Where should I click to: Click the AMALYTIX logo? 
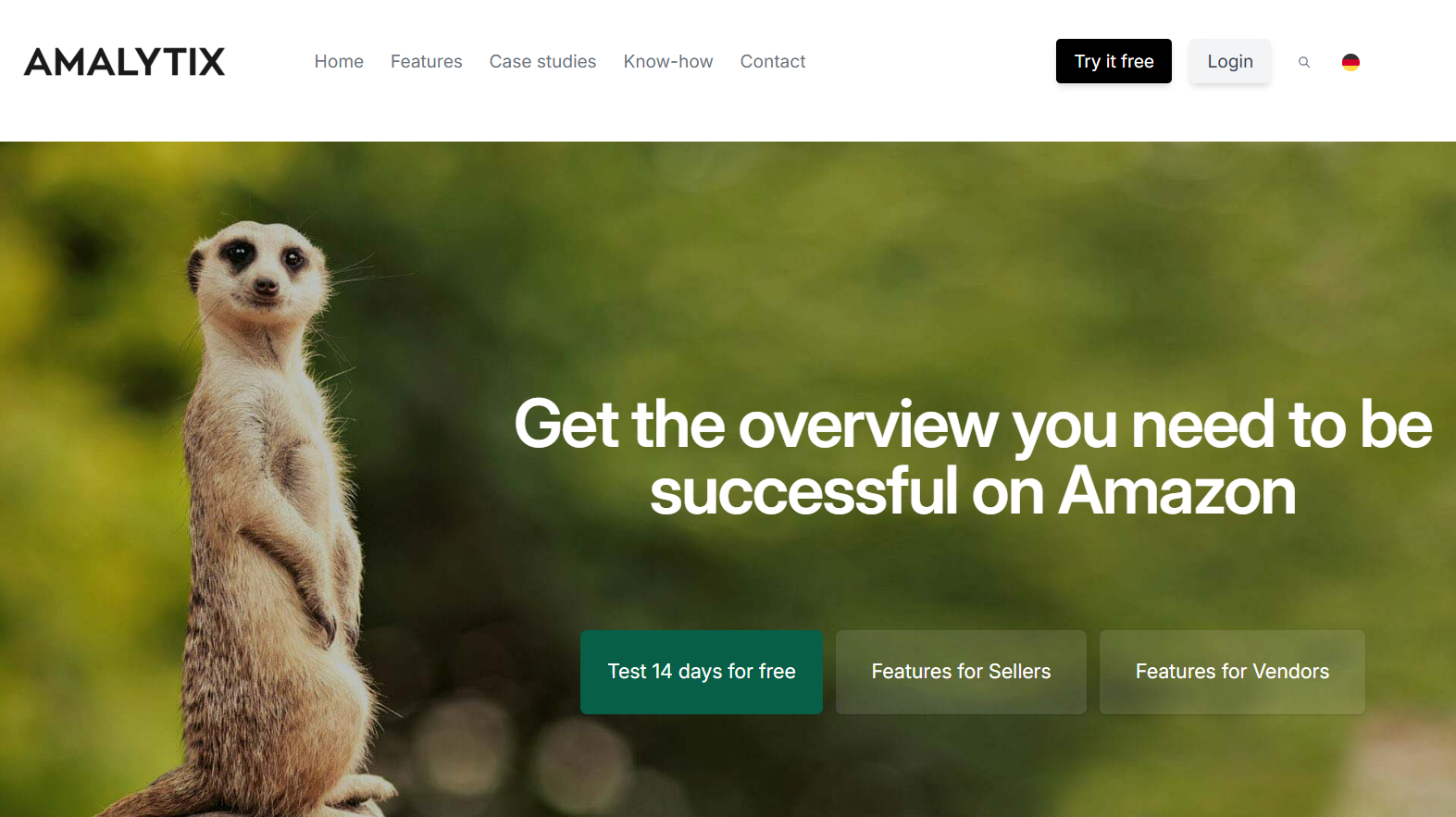pyautogui.click(x=124, y=62)
